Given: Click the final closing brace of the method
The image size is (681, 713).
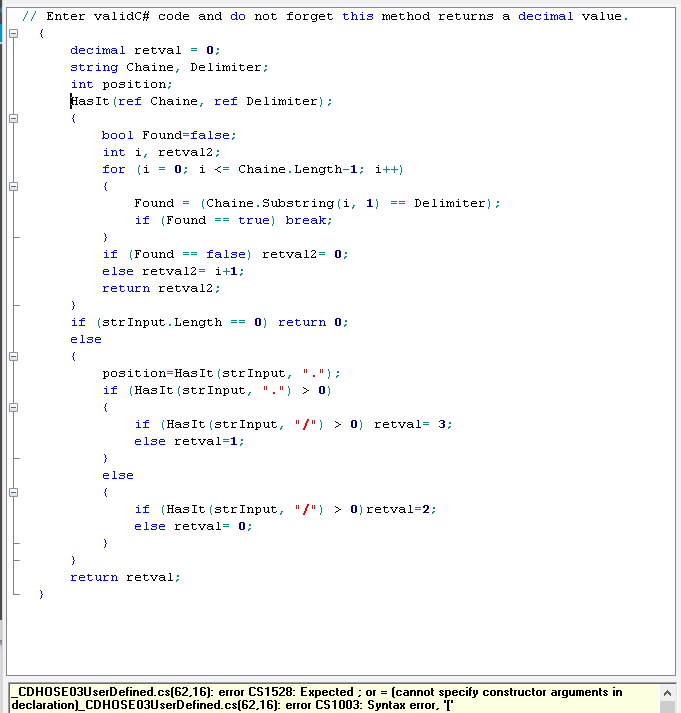Looking at the screenshot, I should click(41, 594).
